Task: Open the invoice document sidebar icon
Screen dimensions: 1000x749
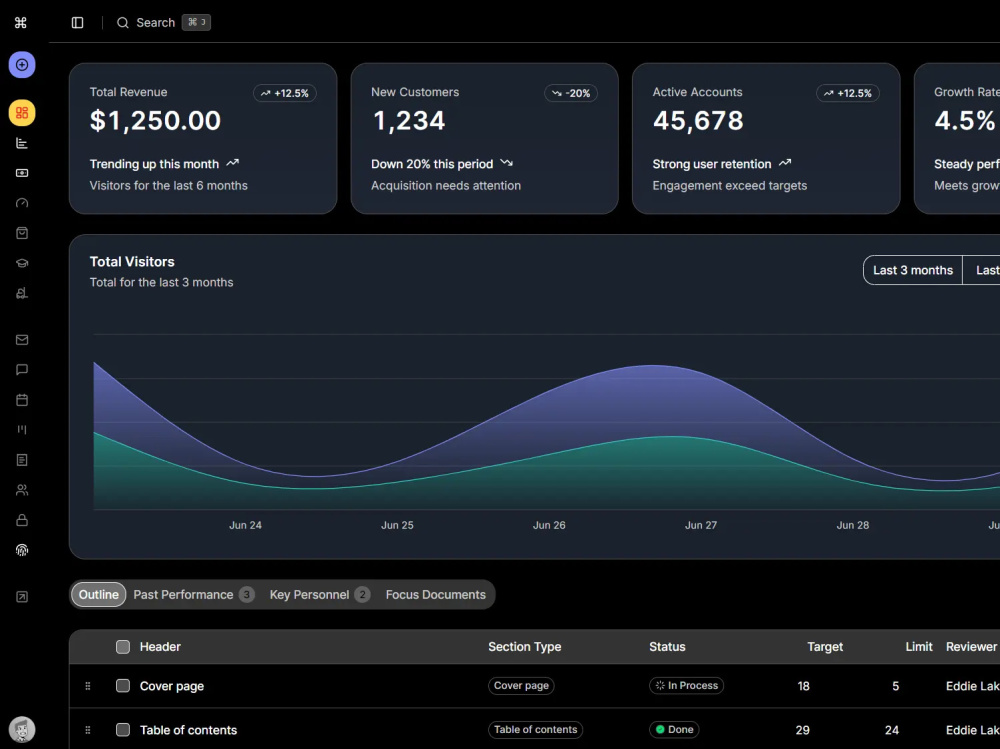Action: pos(22,460)
